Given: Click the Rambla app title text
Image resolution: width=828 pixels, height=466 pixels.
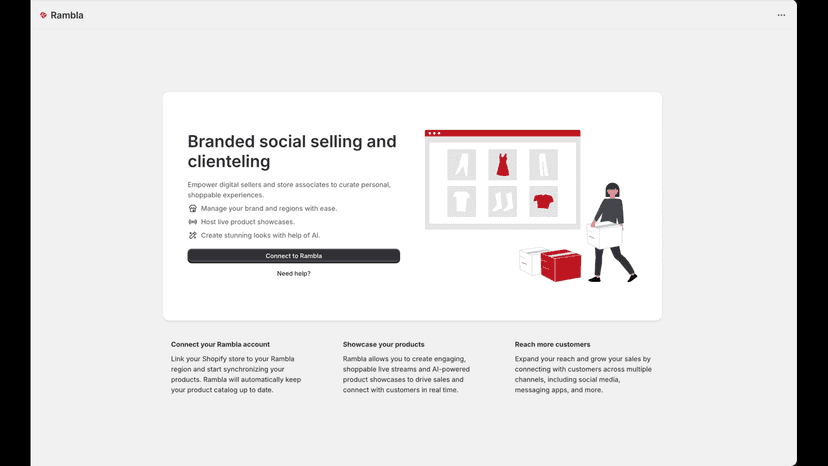Looking at the screenshot, I should pos(67,15).
